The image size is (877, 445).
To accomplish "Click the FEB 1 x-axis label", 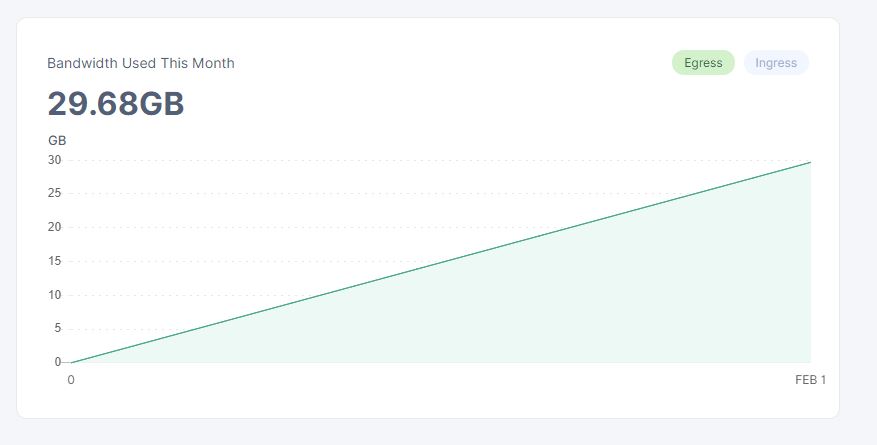I will tap(810, 380).
